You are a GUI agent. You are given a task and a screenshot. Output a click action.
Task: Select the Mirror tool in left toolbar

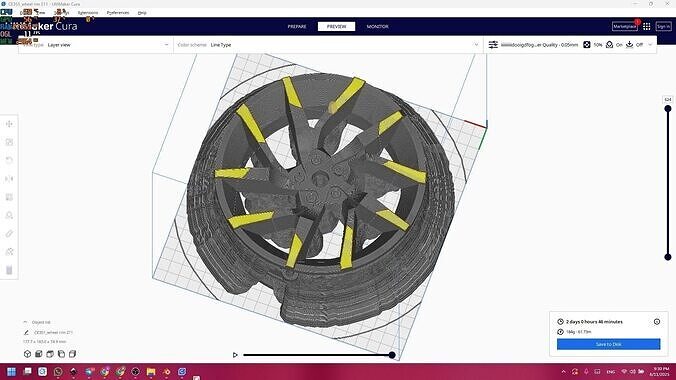click(9, 179)
